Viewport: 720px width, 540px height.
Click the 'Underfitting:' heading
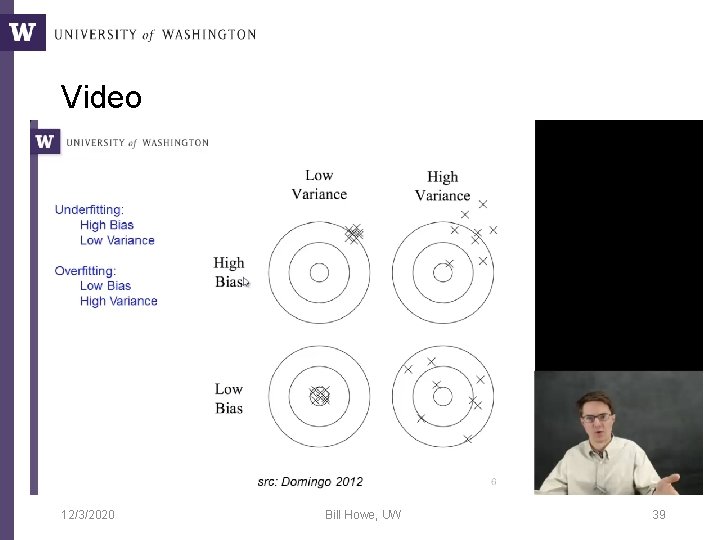pyautogui.click(x=89, y=210)
